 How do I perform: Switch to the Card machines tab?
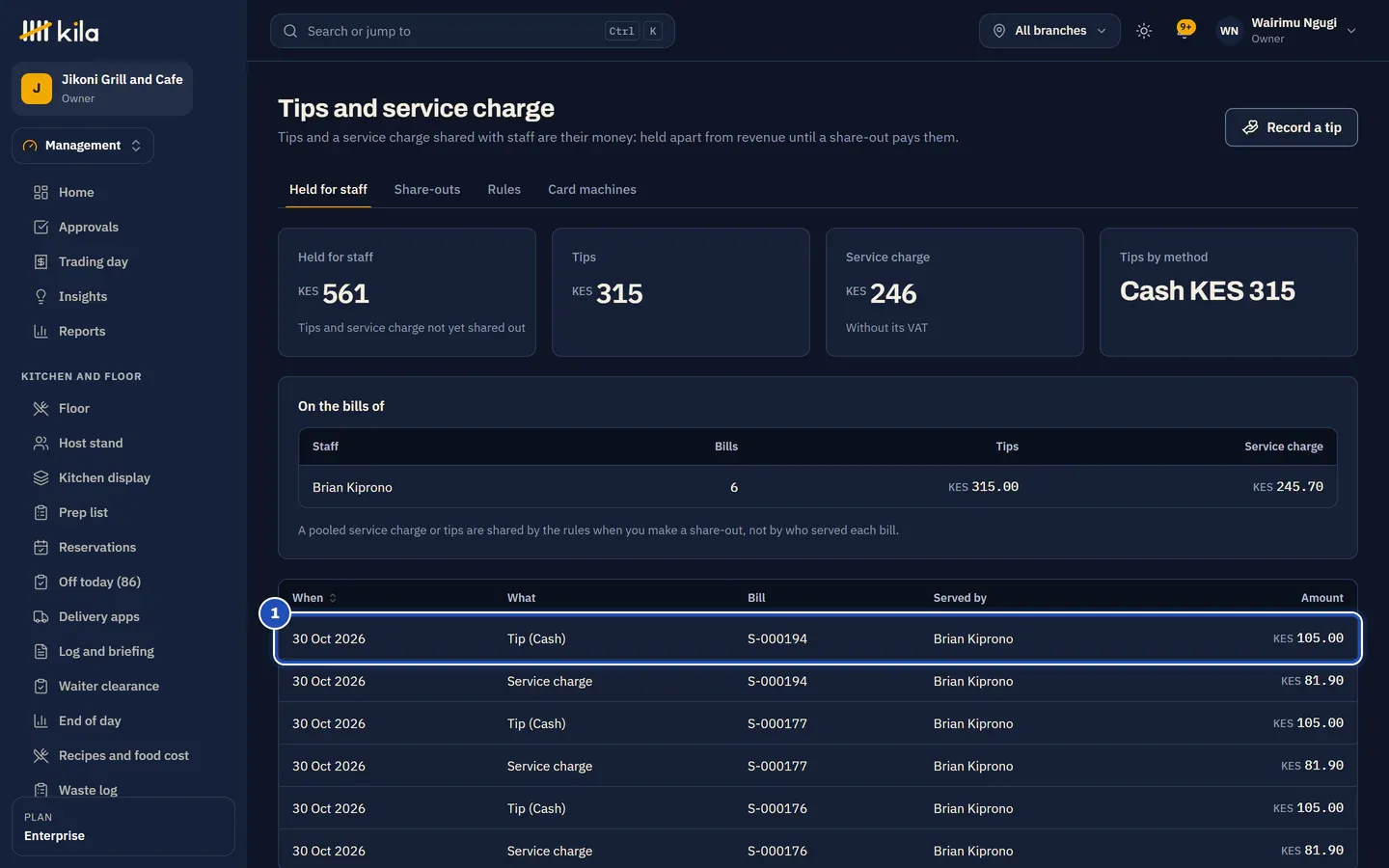pos(592,189)
